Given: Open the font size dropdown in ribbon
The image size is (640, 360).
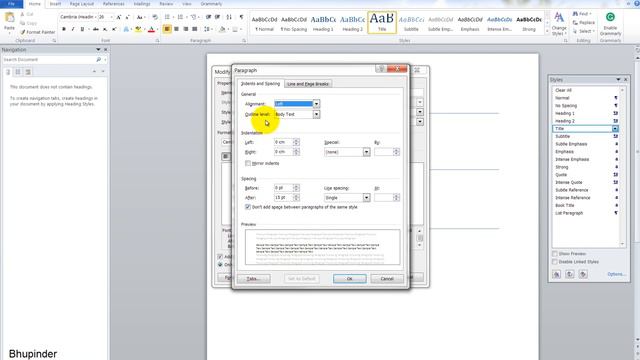Looking at the screenshot, I should 111,17.
